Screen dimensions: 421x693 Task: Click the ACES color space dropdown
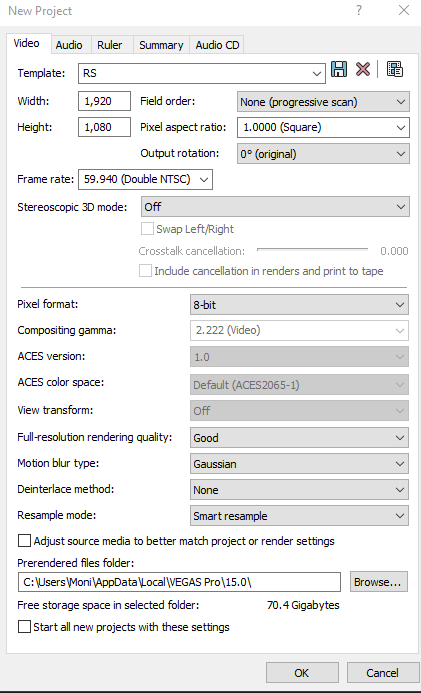point(300,385)
